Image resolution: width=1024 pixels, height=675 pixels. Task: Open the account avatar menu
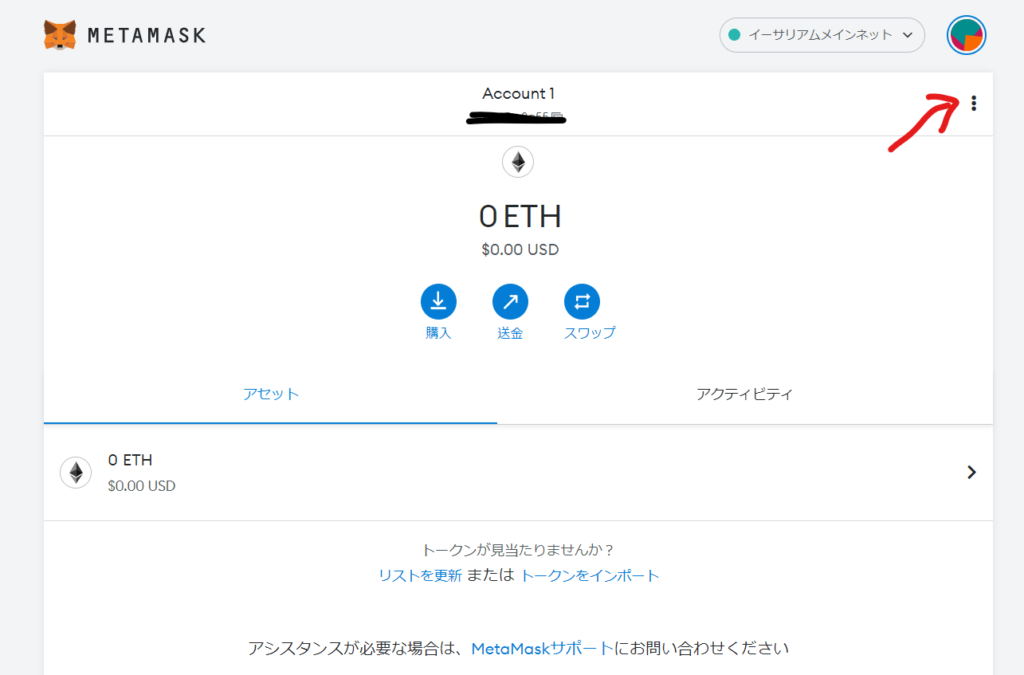coord(966,35)
